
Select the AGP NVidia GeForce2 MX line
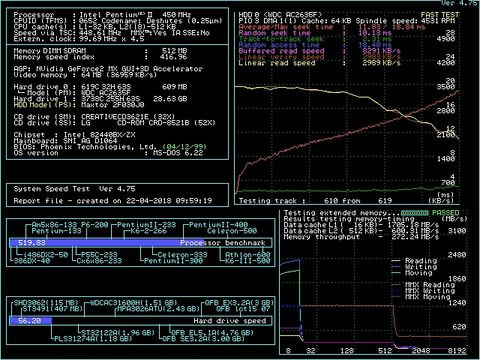point(108,69)
